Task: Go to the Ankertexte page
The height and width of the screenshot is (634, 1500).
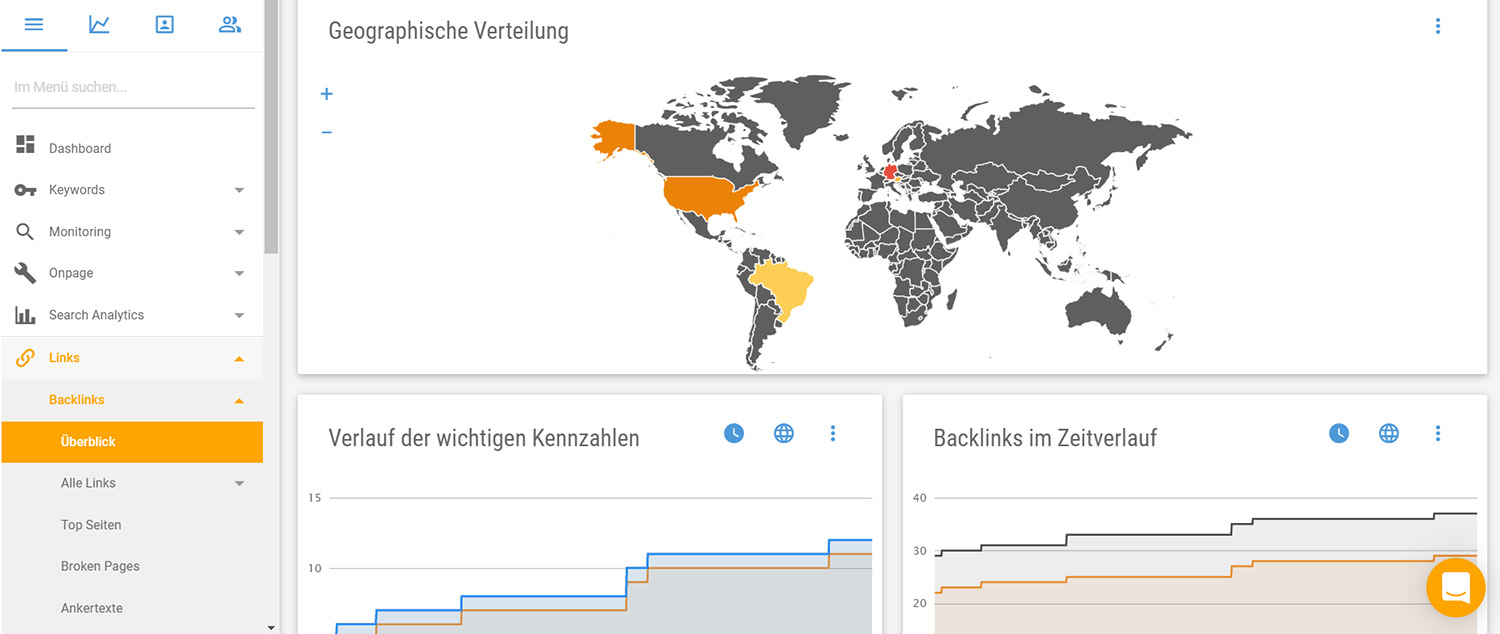Action: point(92,608)
